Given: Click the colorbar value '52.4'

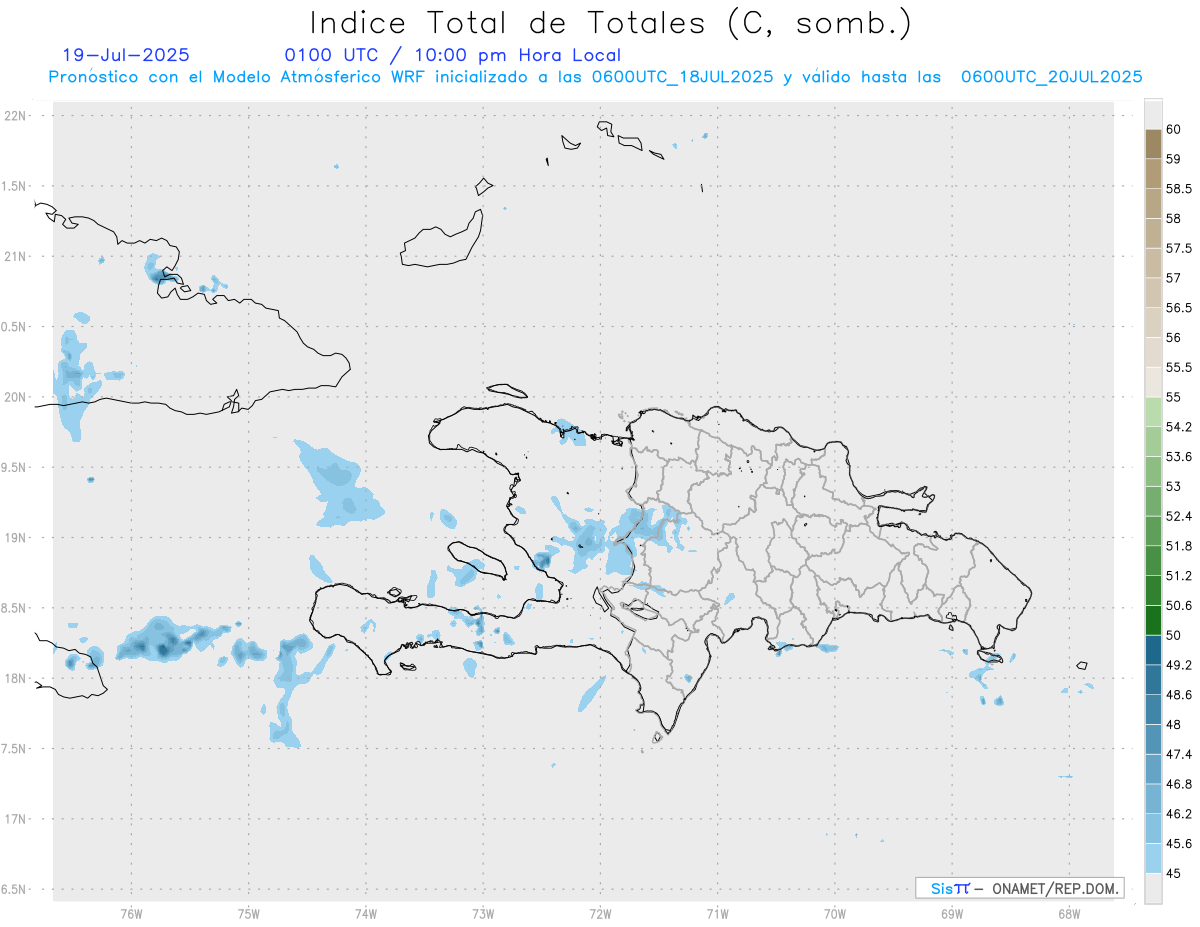Looking at the screenshot, I should pos(1178,516).
